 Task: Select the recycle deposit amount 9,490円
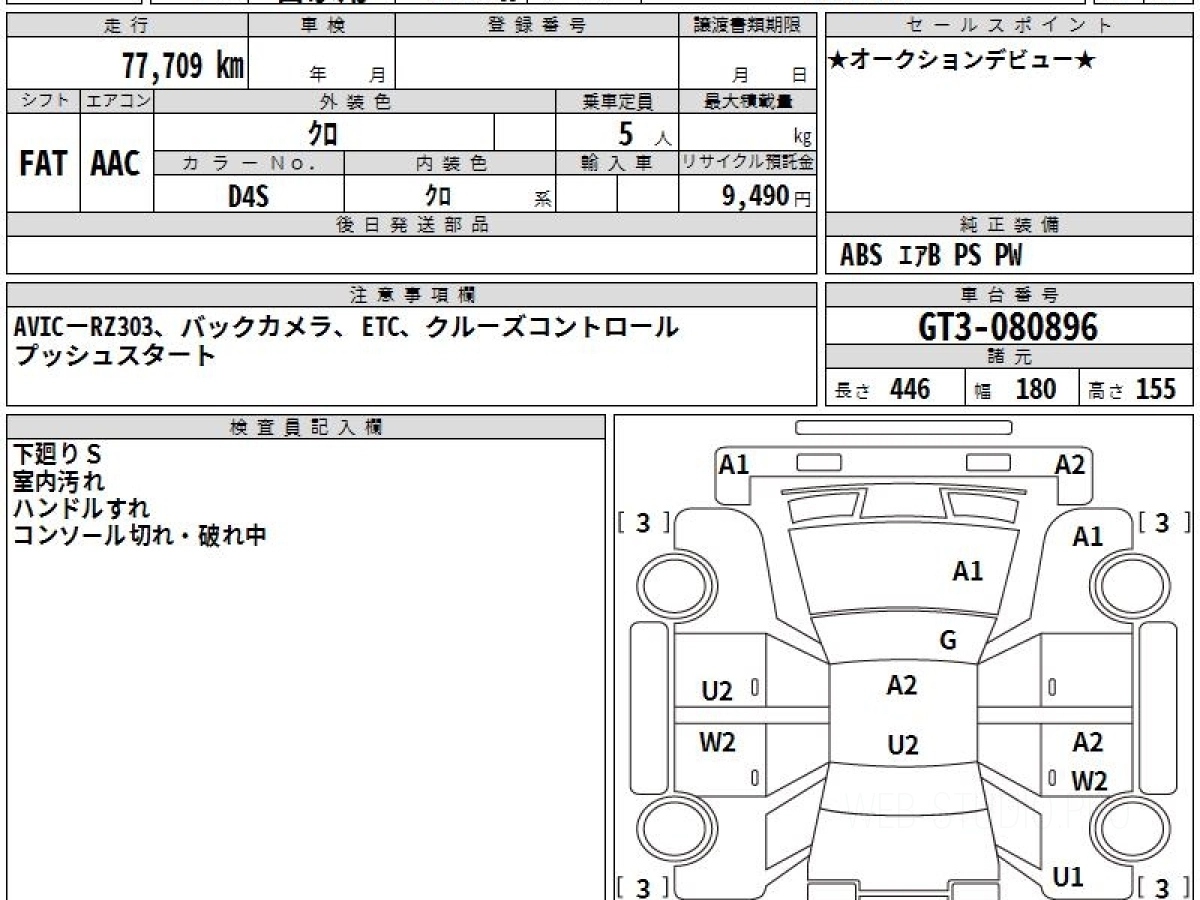tap(767, 196)
